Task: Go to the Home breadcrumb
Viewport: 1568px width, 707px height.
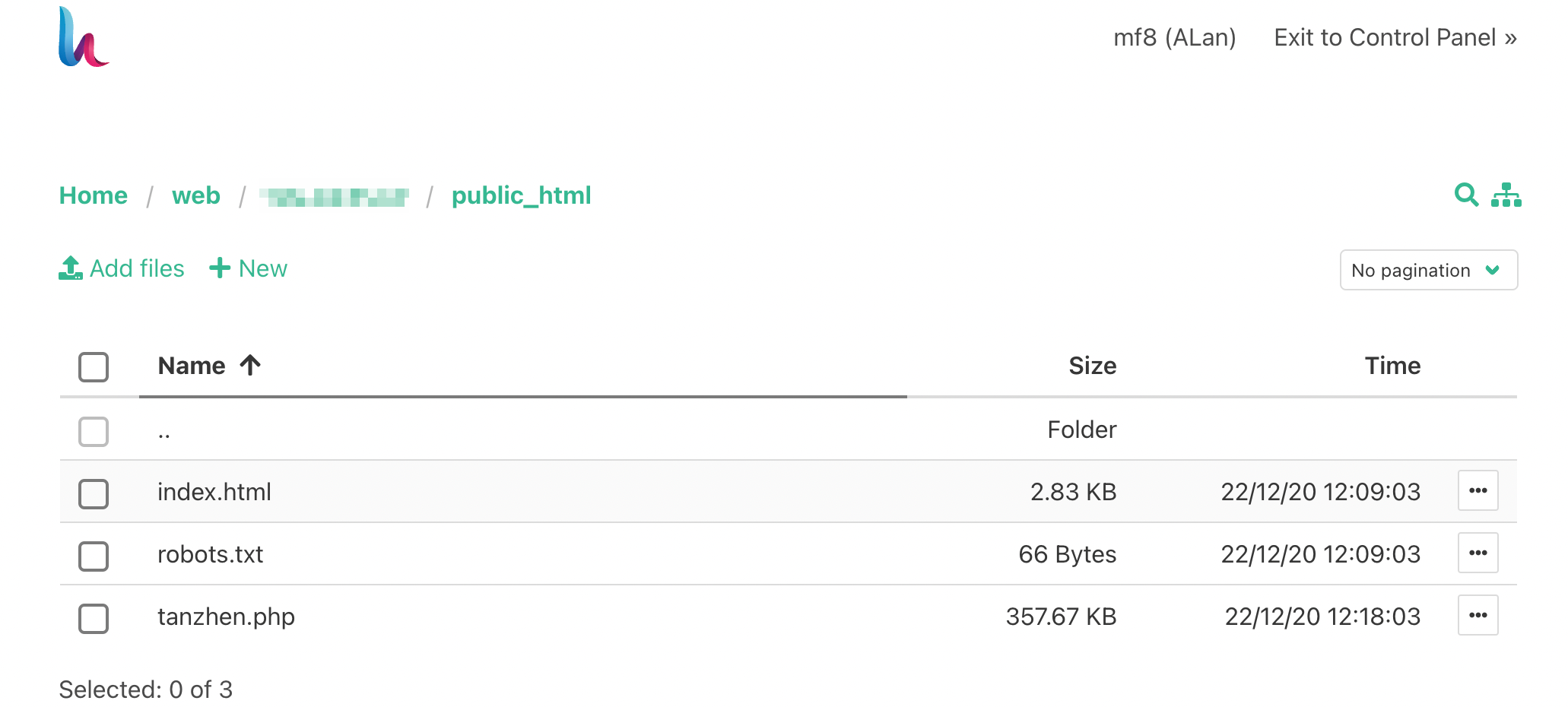Action: pyautogui.click(x=94, y=196)
